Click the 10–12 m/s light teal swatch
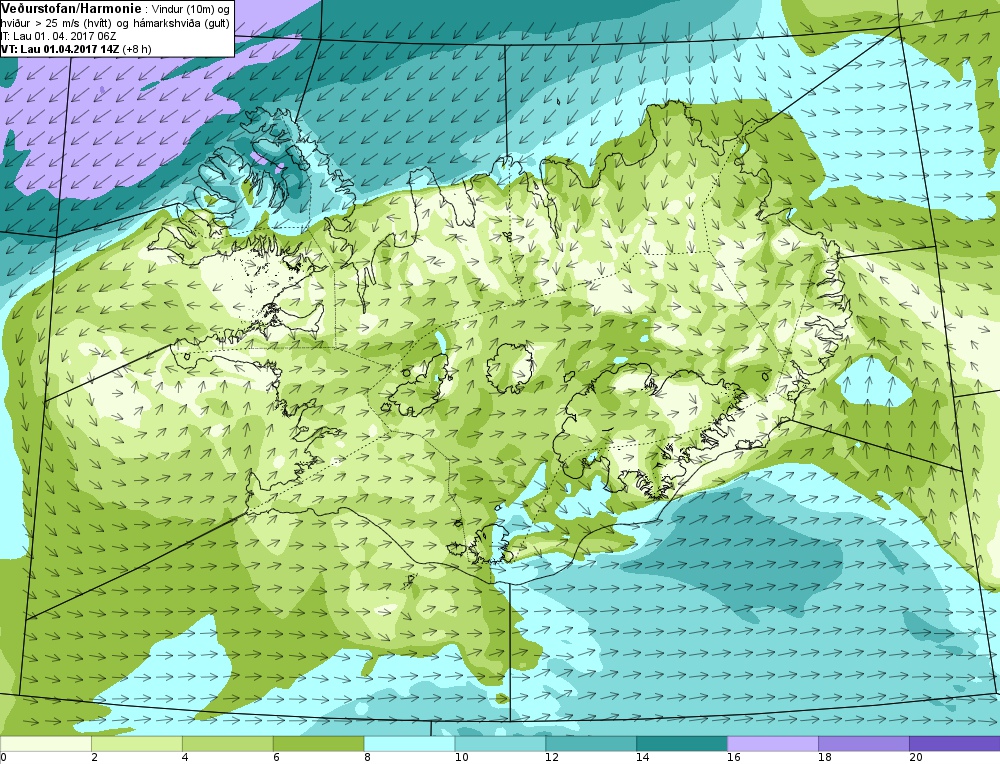Viewport: 1000px width, 764px height. coord(500,744)
